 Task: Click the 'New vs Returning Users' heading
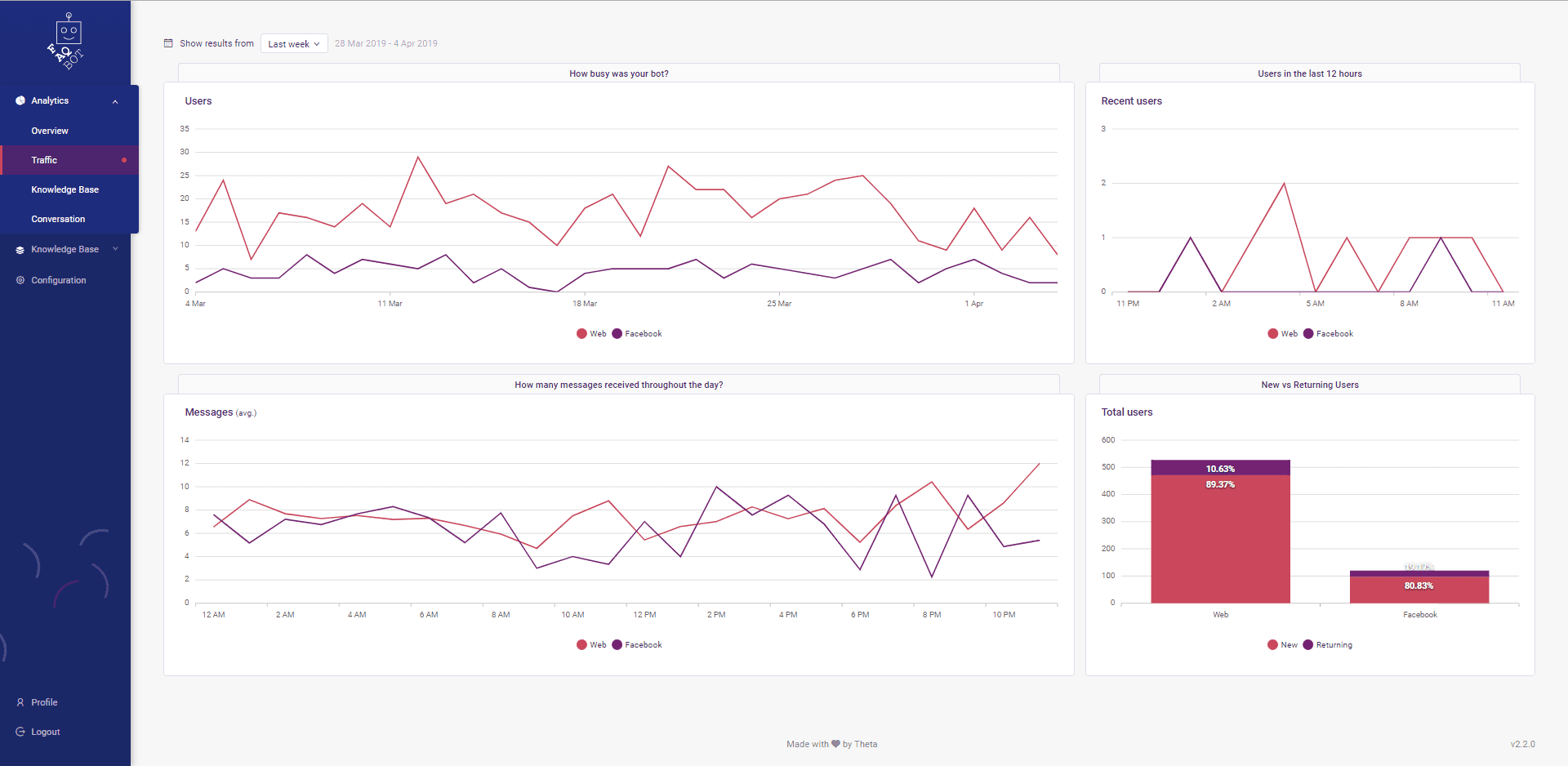coord(1310,385)
